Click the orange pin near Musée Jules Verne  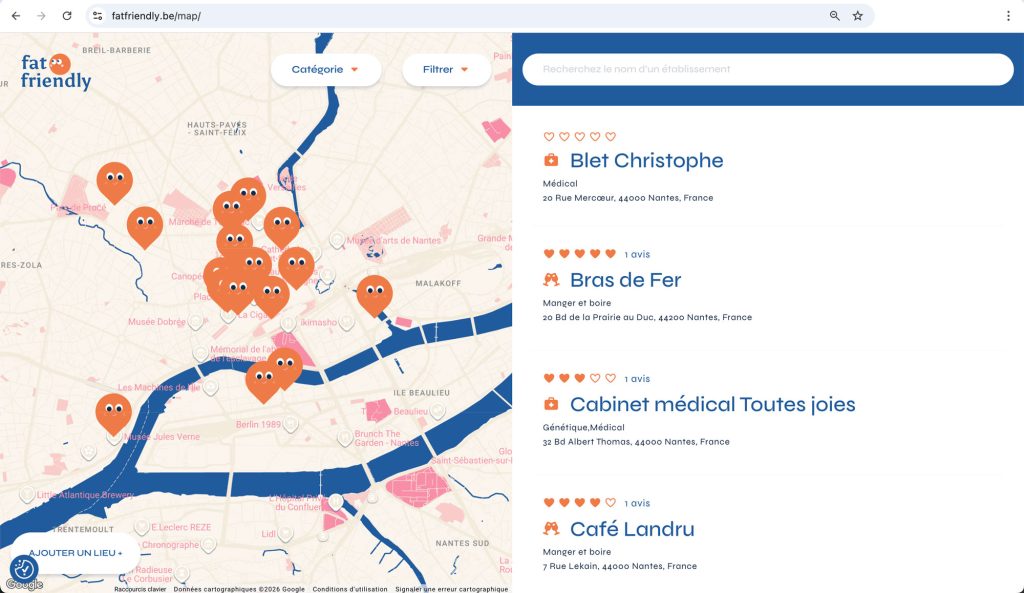(113, 412)
